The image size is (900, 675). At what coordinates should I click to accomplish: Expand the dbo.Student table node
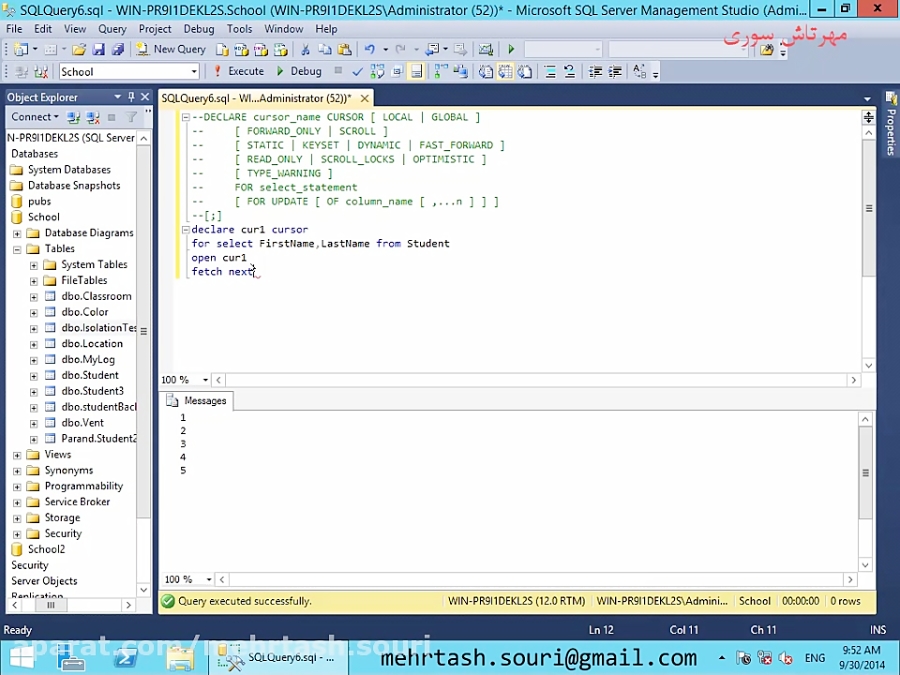pyautogui.click(x=33, y=376)
